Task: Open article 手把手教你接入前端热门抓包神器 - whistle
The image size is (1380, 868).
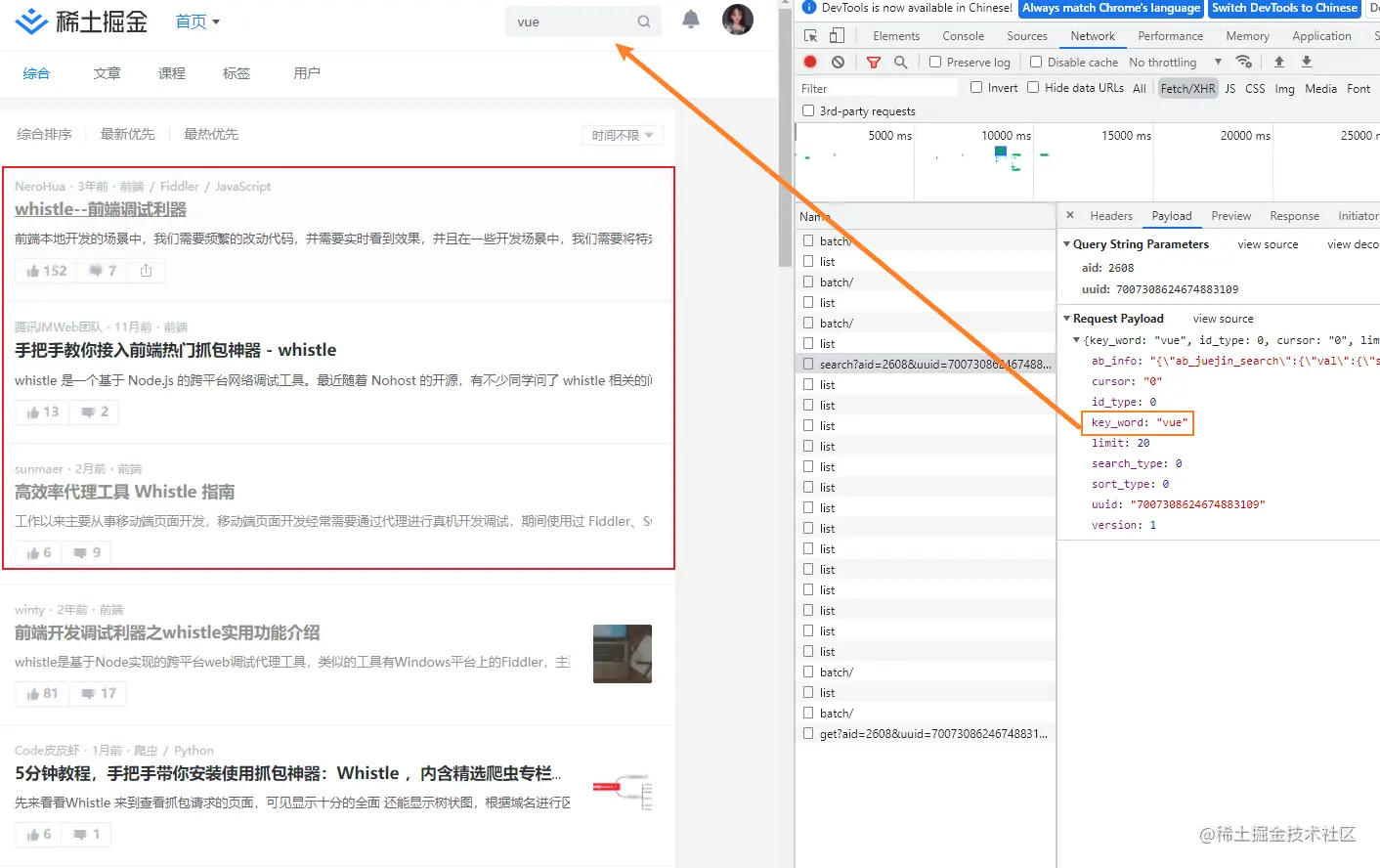Action: pyautogui.click(x=175, y=350)
